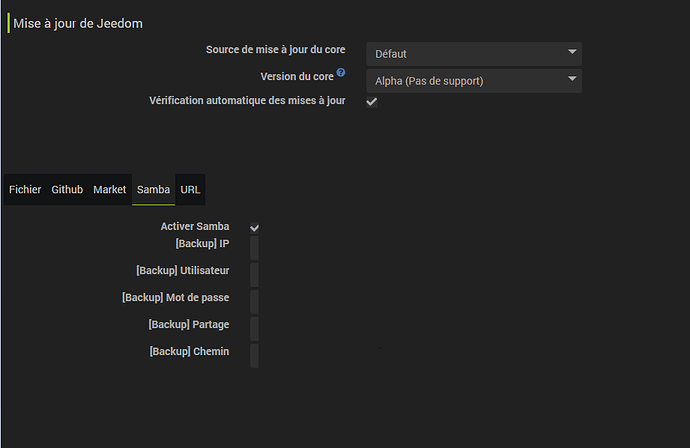The image size is (690, 448).
Task: Select the Samba tab
Action: (x=153, y=189)
